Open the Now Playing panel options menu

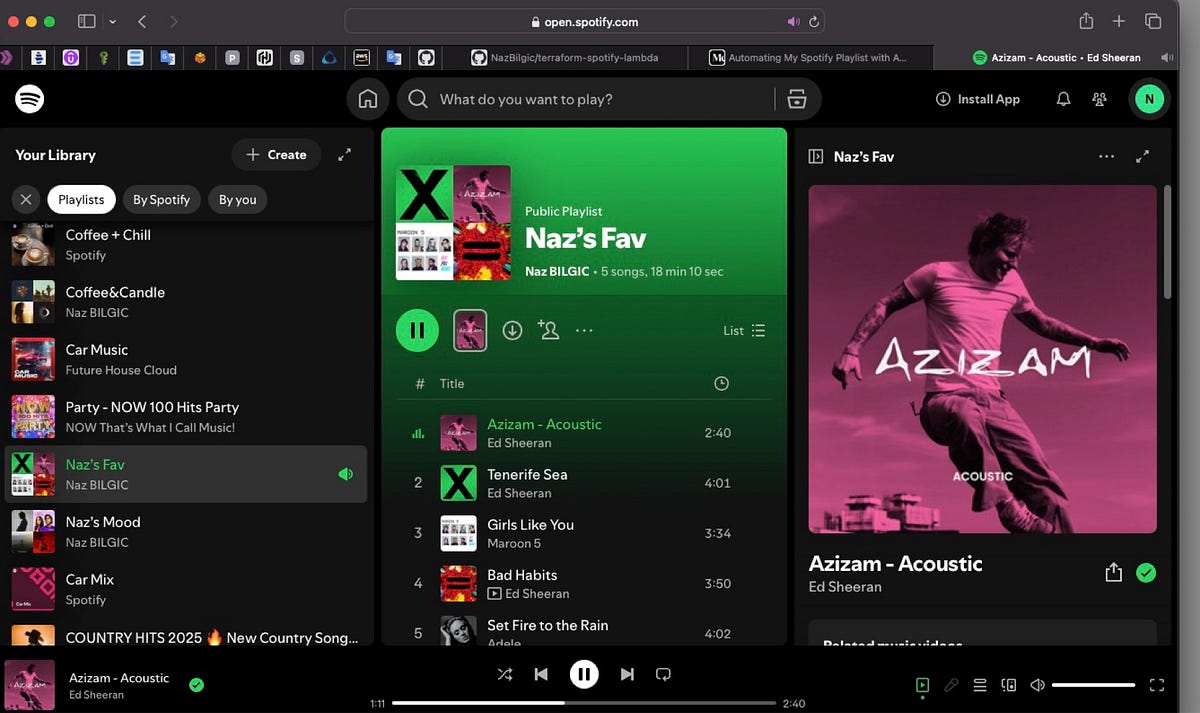[1106, 156]
